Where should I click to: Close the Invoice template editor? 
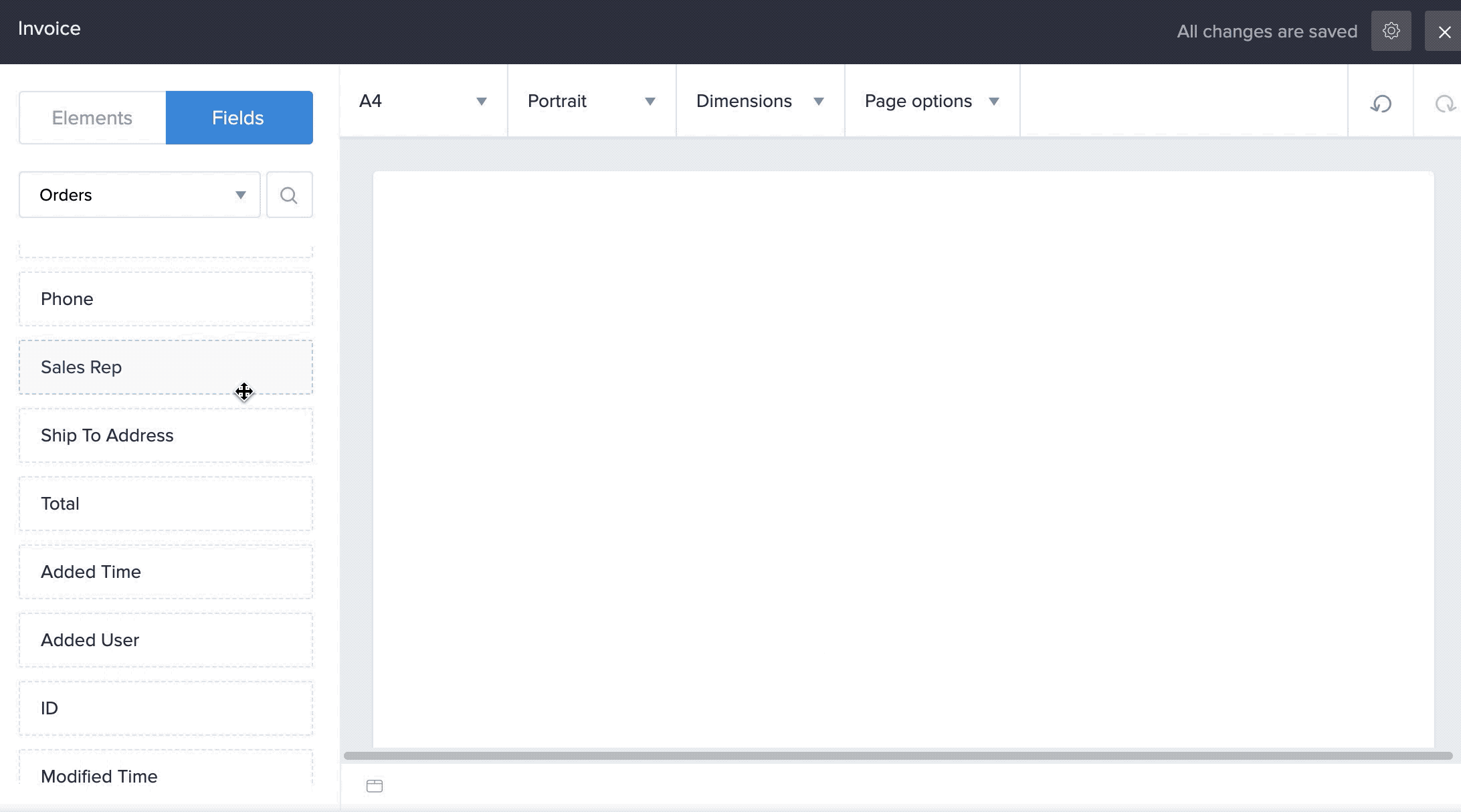[x=1444, y=31]
